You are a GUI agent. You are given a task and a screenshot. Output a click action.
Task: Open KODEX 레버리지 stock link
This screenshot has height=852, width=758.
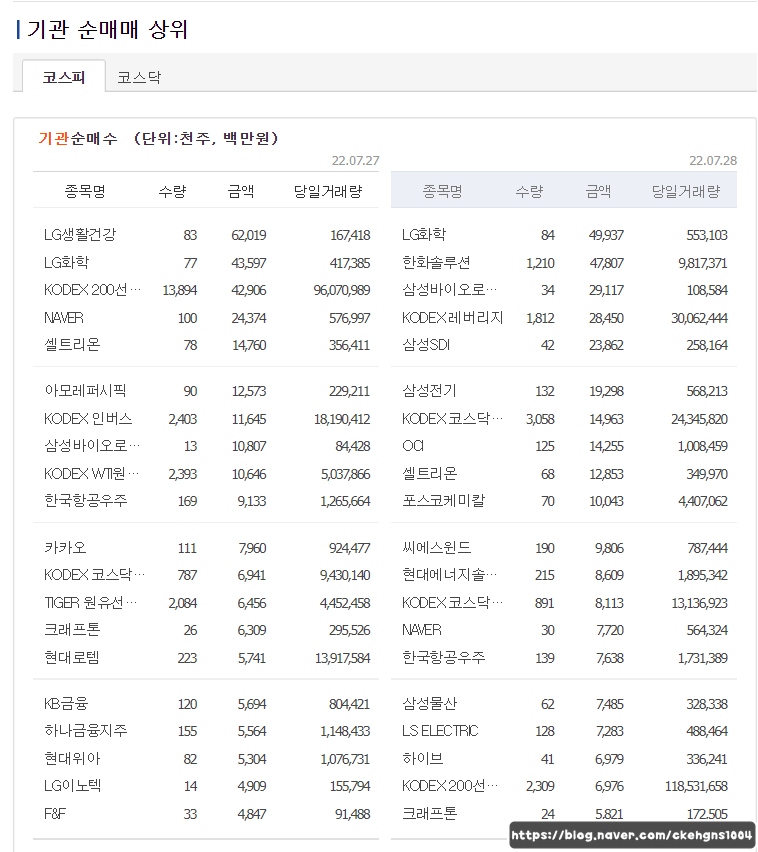tap(452, 318)
